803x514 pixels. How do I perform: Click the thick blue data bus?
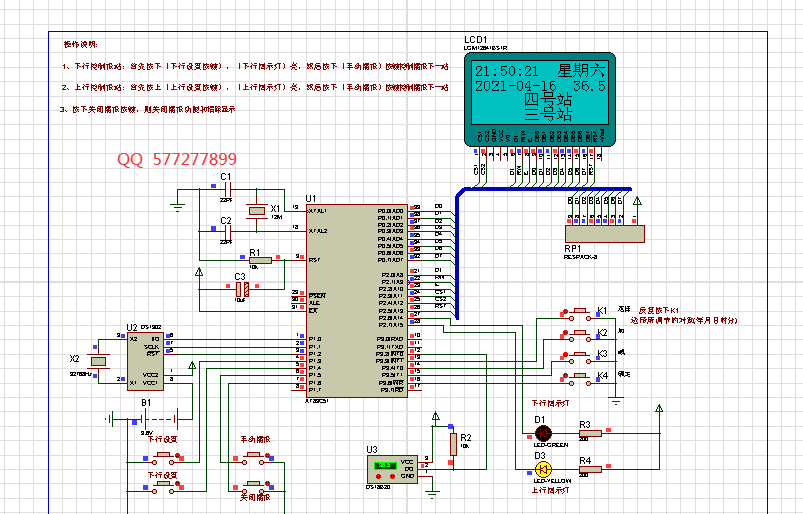coord(457,256)
